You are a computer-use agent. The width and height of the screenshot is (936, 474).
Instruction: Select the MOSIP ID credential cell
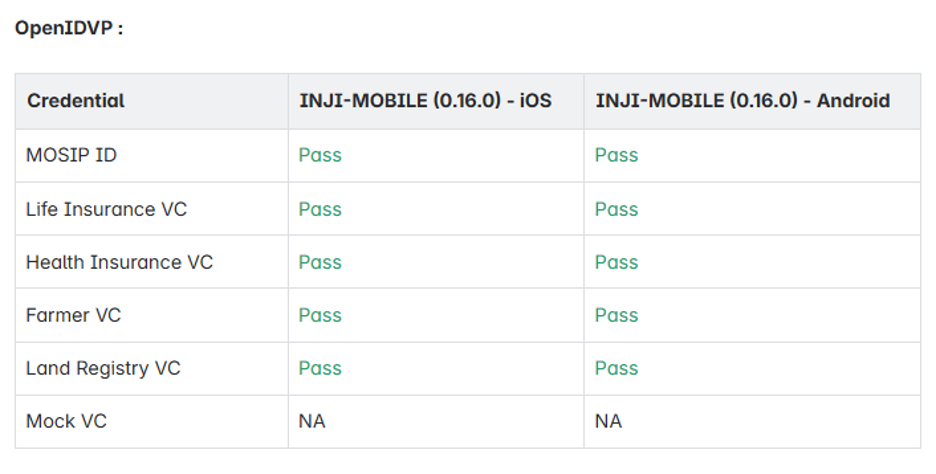pos(72,155)
